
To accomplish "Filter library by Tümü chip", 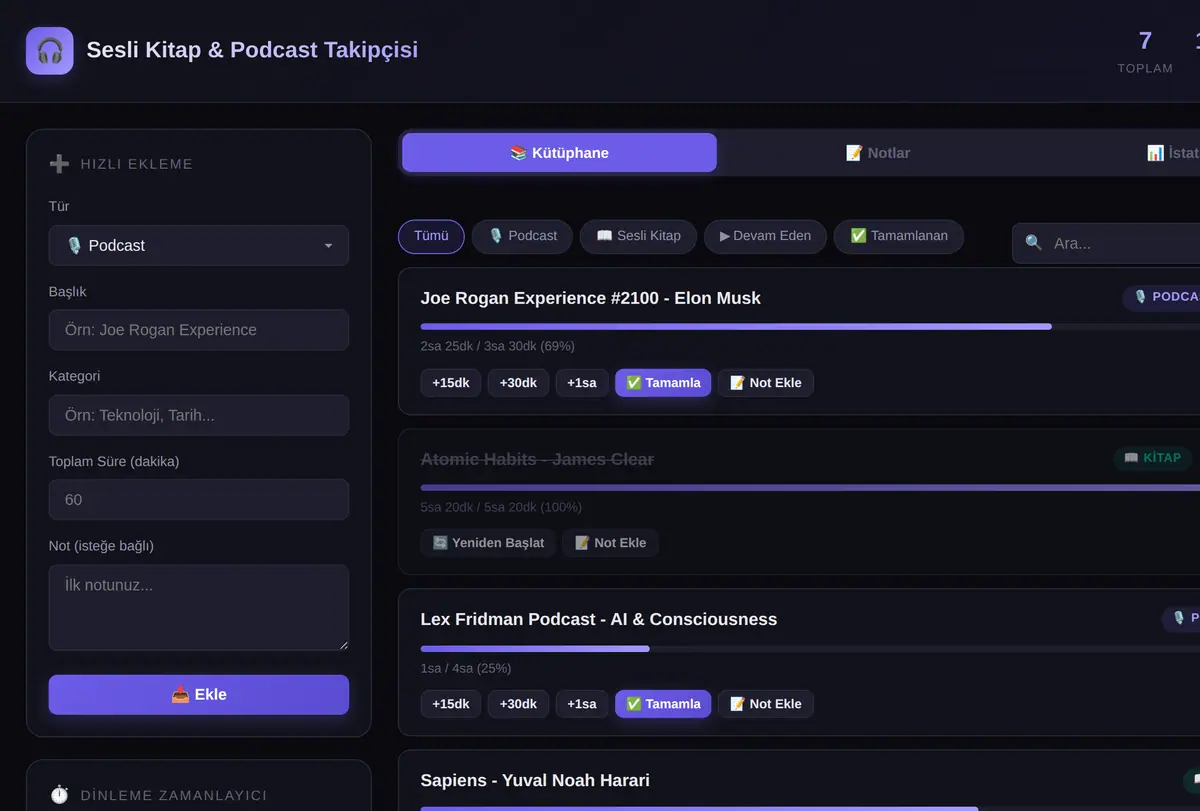I will tap(431, 236).
